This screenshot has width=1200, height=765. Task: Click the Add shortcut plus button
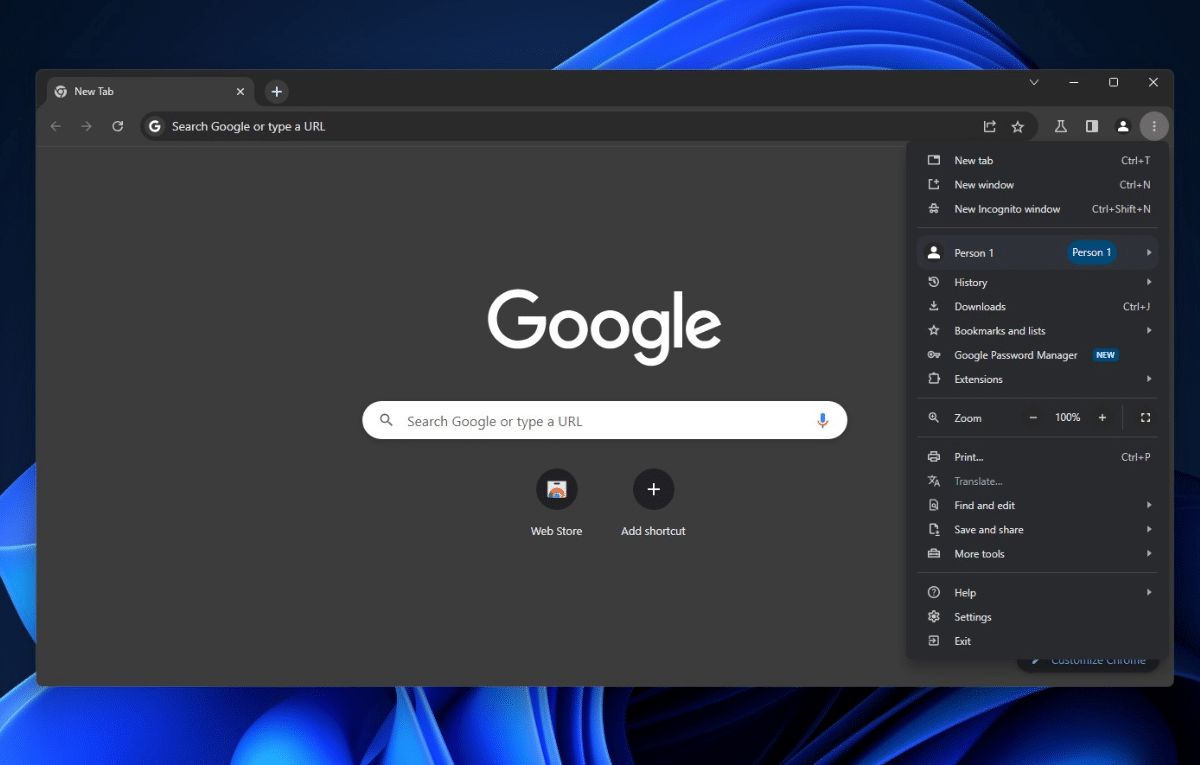coord(654,490)
